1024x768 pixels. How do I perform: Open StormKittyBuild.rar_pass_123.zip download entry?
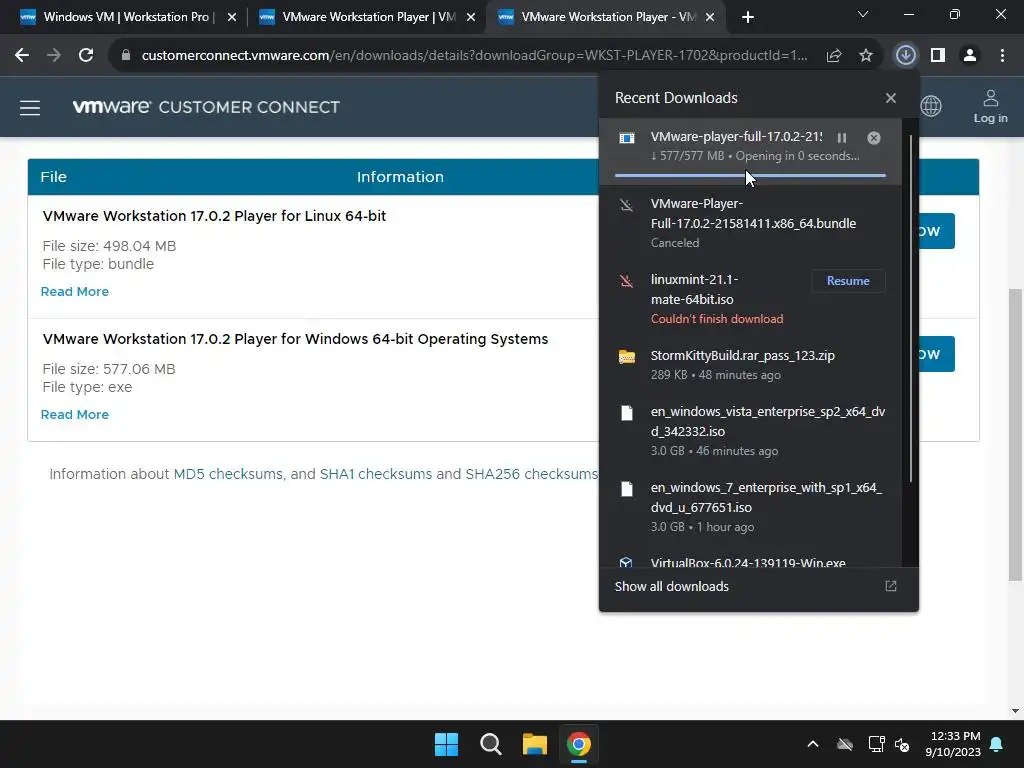[750, 365]
